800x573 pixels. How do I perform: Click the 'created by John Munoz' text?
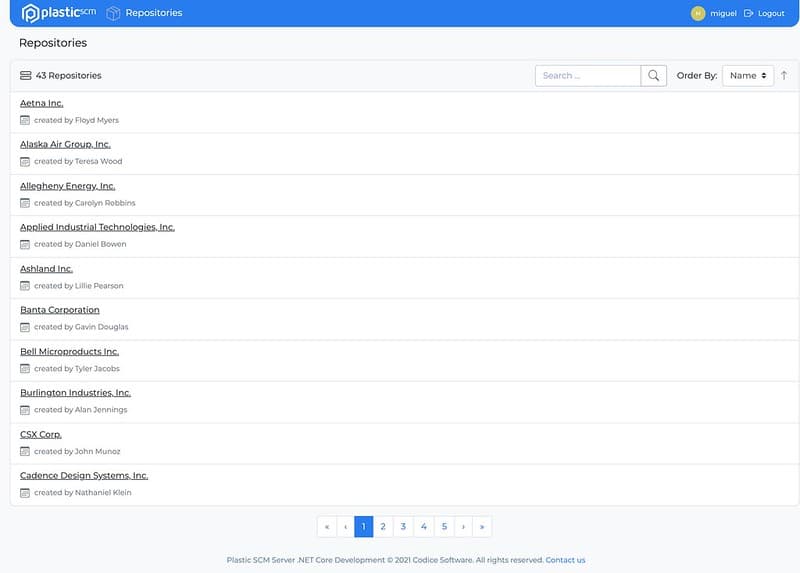77,452
